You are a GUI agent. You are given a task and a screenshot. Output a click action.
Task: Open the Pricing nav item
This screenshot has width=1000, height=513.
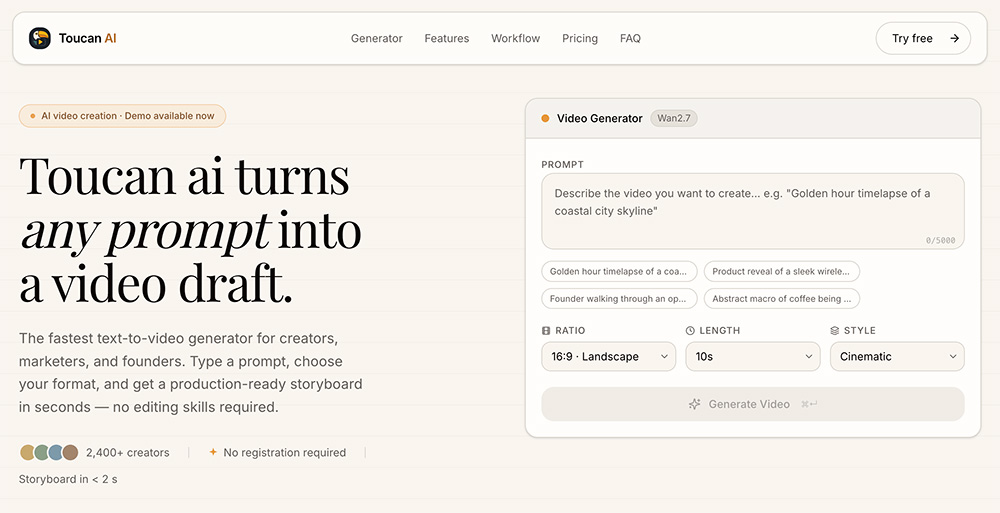click(580, 38)
